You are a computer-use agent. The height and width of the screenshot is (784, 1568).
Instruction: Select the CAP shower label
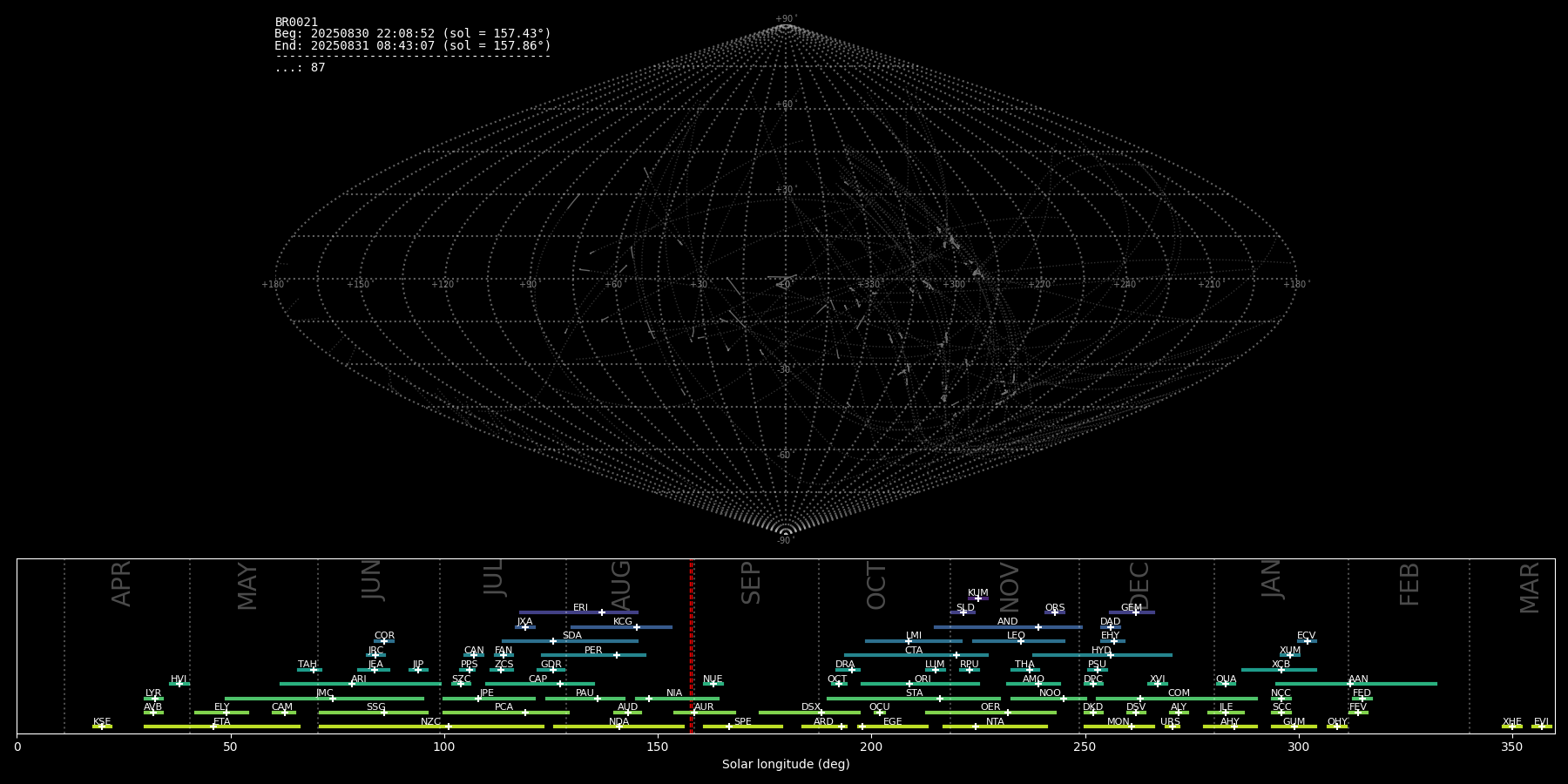coord(538,679)
